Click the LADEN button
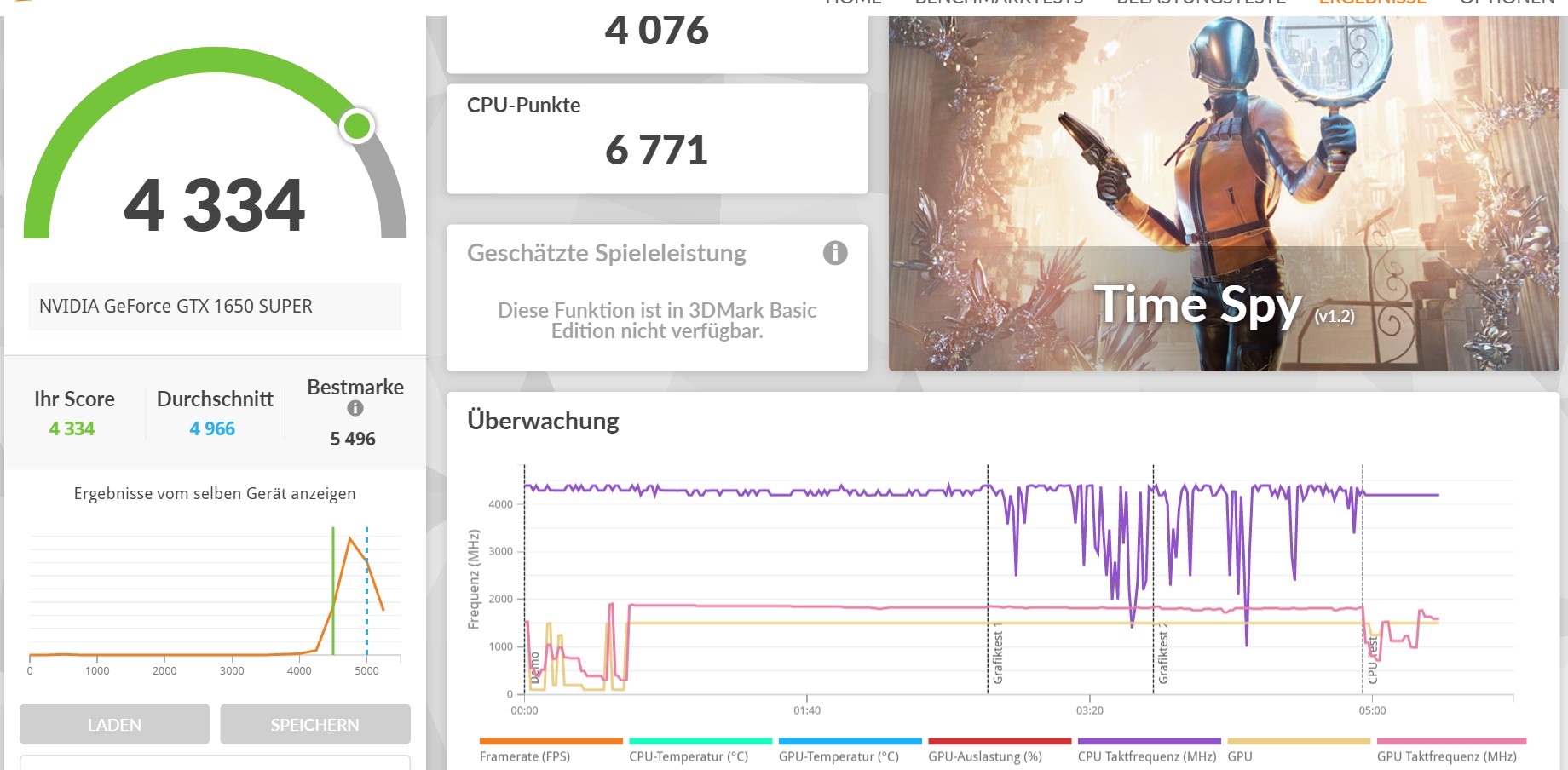The width and height of the screenshot is (1568, 770). point(115,724)
